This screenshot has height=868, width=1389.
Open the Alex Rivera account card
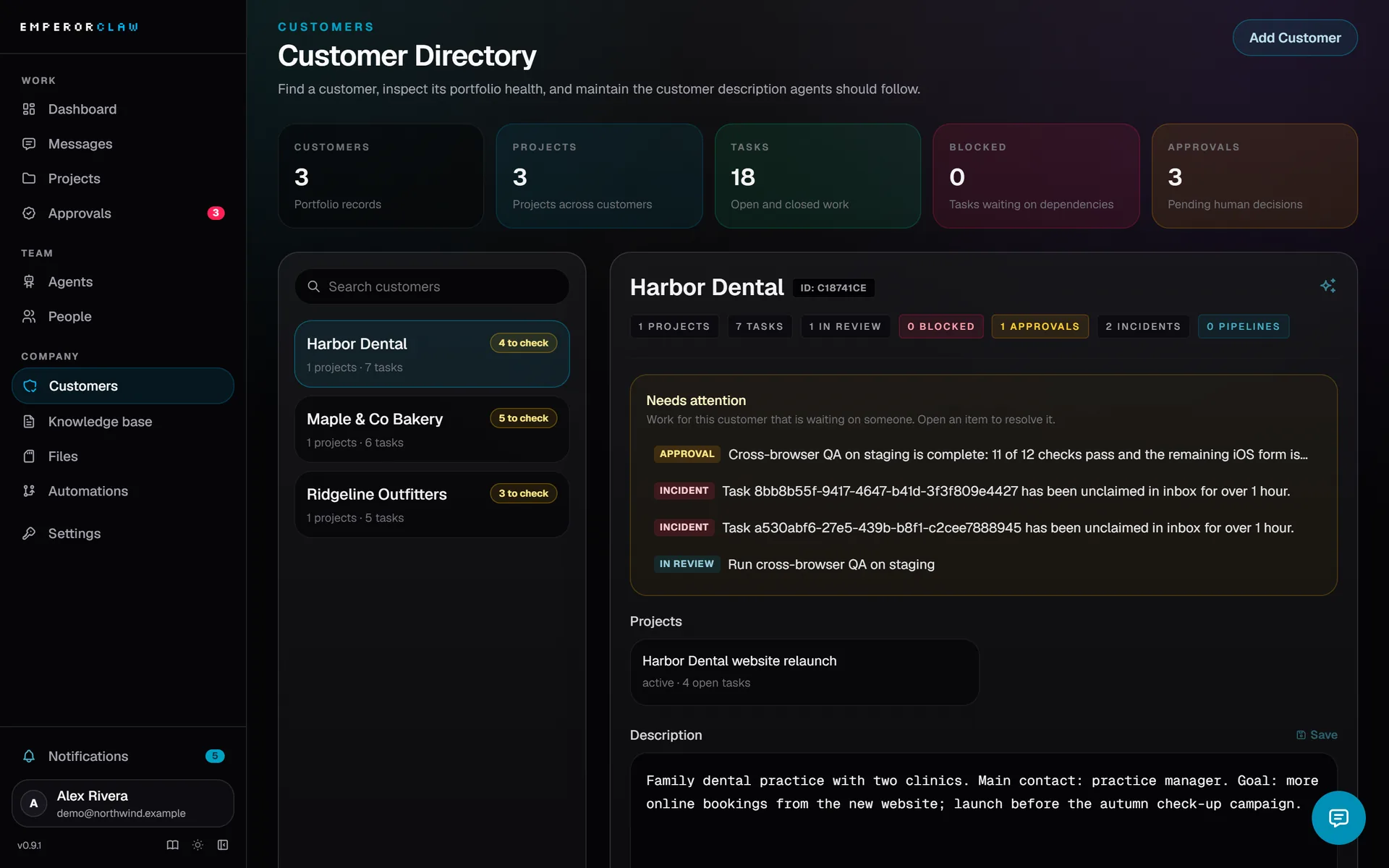(123, 804)
